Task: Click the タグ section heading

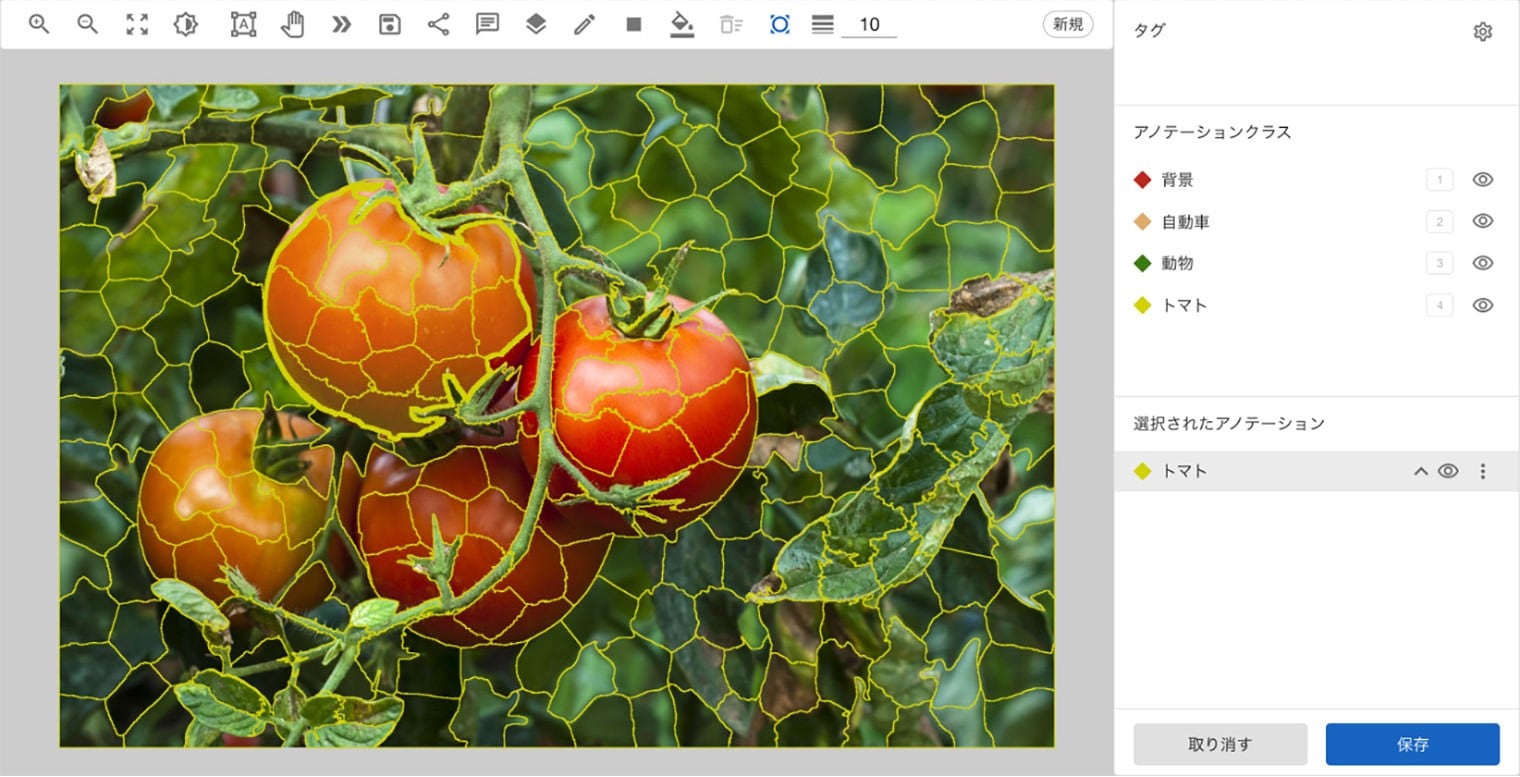Action: click(1149, 31)
